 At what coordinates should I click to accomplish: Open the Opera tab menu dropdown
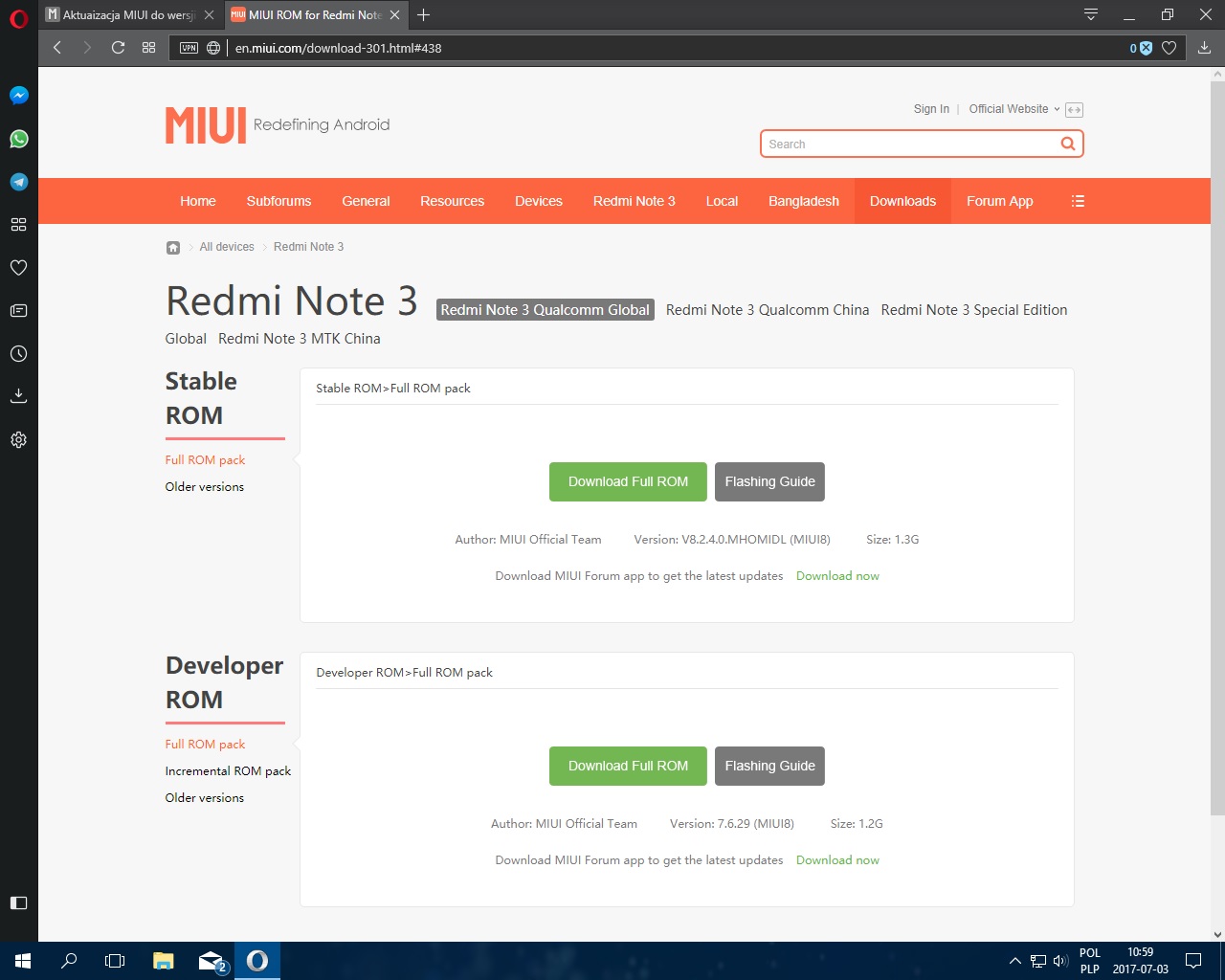point(1090,14)
